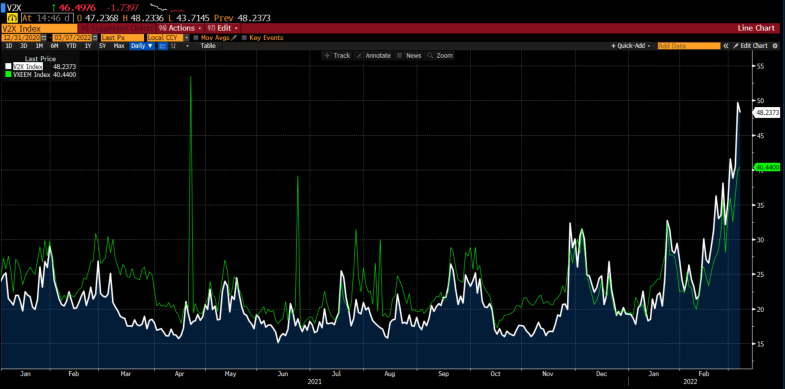The width and height of the screenshot is (785, 389).
Task: Open the Edit menu
Action: click(x=222, y=29)
